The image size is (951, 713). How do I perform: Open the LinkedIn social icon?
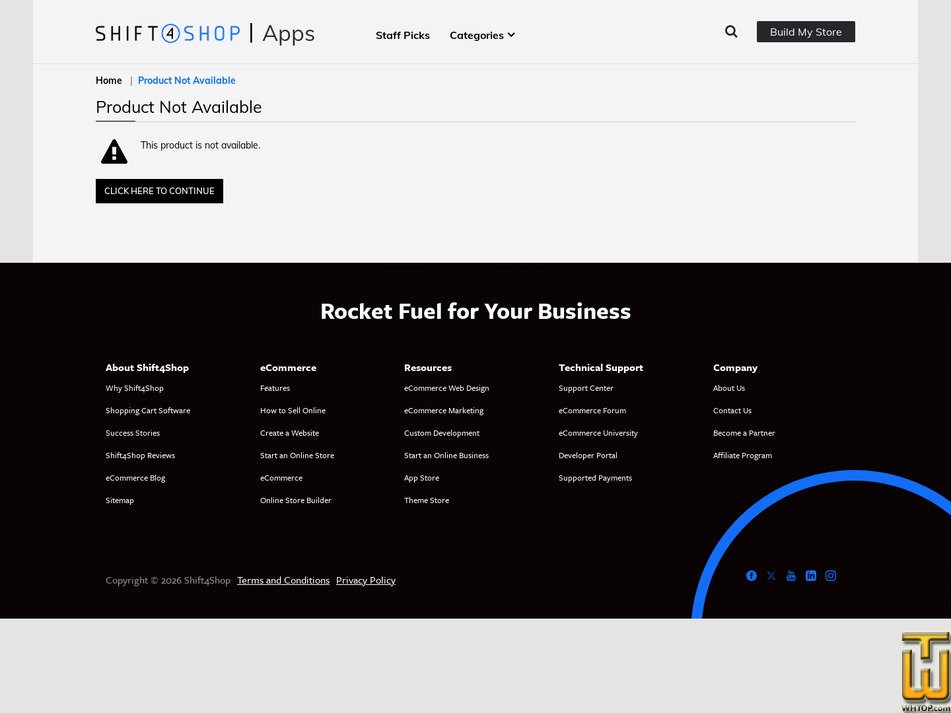pos(811,576)
